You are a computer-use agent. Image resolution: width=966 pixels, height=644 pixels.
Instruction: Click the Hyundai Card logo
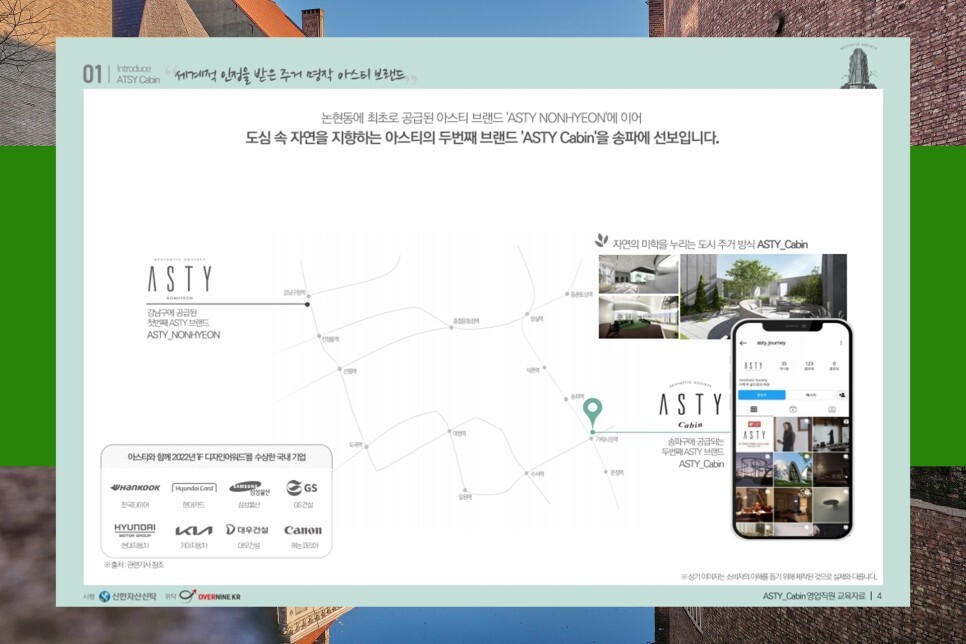[194, 487]
